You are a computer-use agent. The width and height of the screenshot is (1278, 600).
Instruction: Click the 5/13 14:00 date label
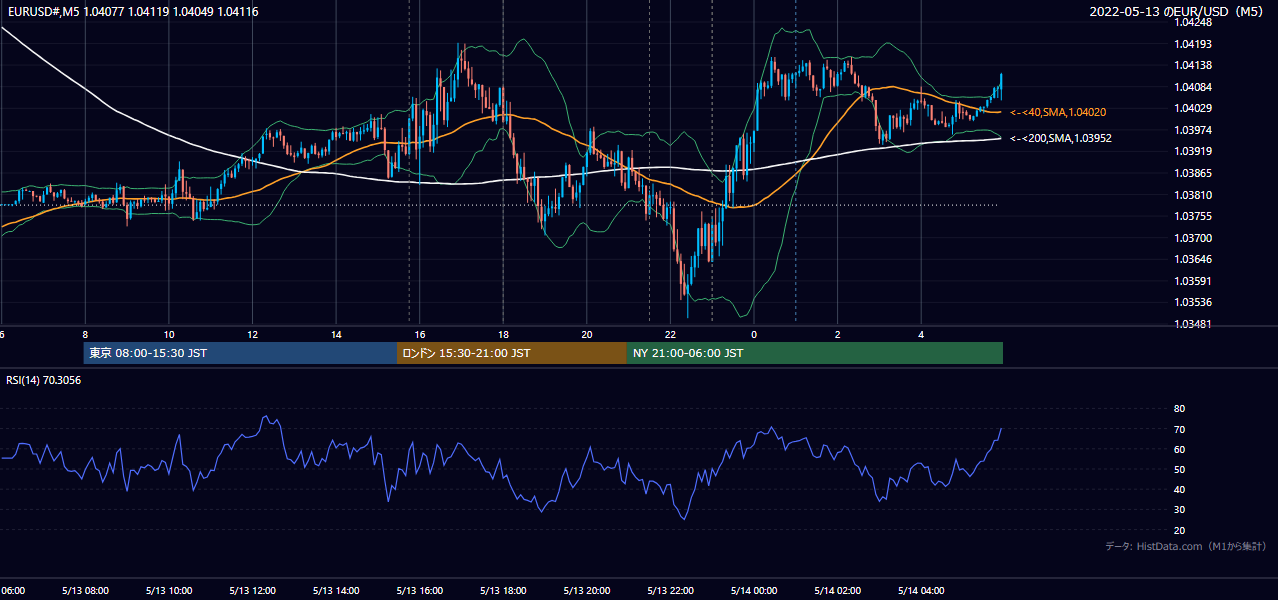pos(336,590)
